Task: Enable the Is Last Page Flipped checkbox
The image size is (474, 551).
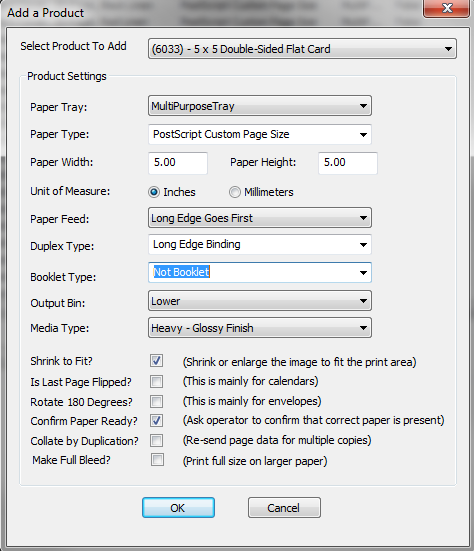Action: click(156, 381)
